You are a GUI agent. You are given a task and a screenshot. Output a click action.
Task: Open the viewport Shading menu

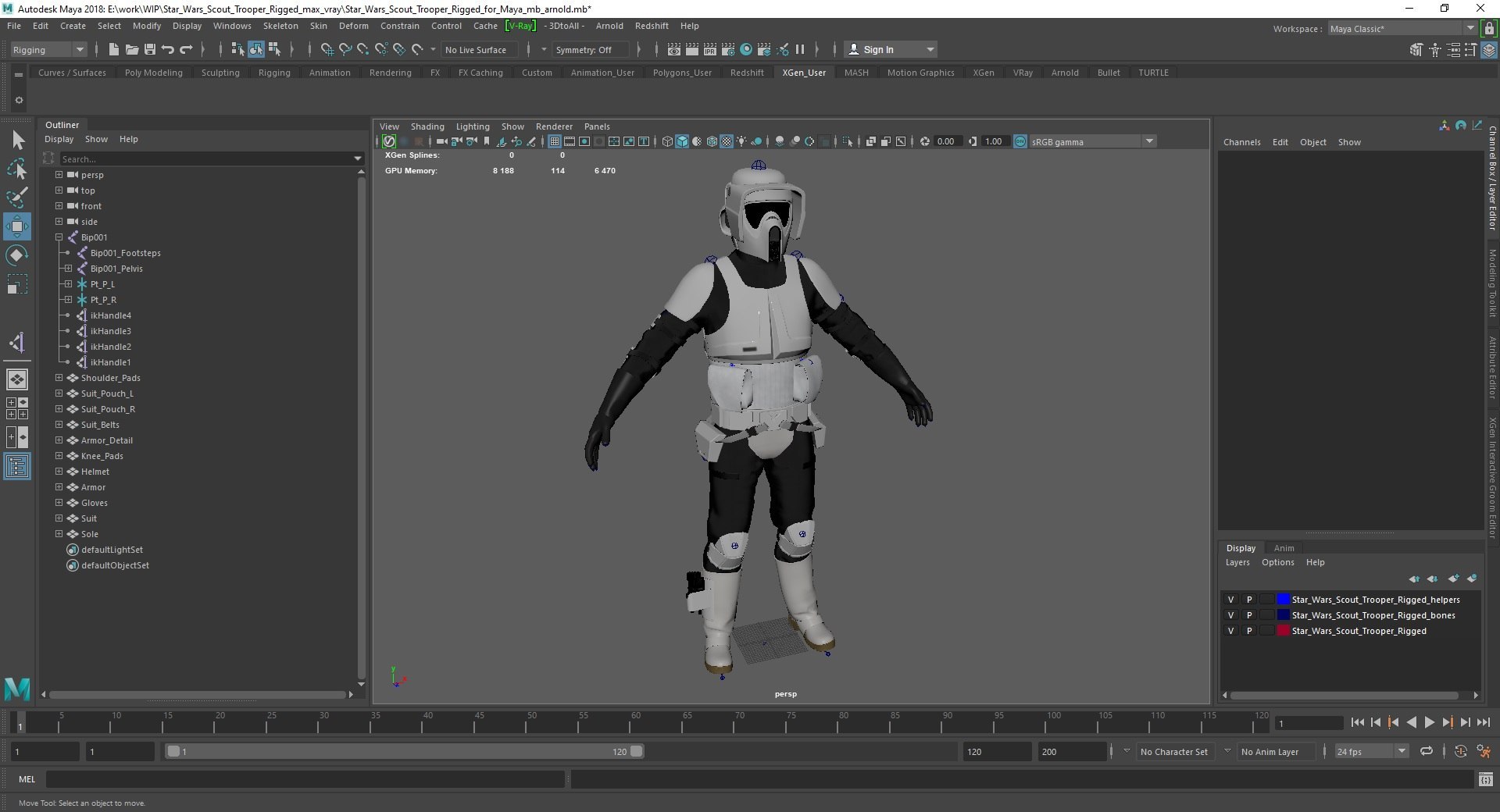click(427, 126)
